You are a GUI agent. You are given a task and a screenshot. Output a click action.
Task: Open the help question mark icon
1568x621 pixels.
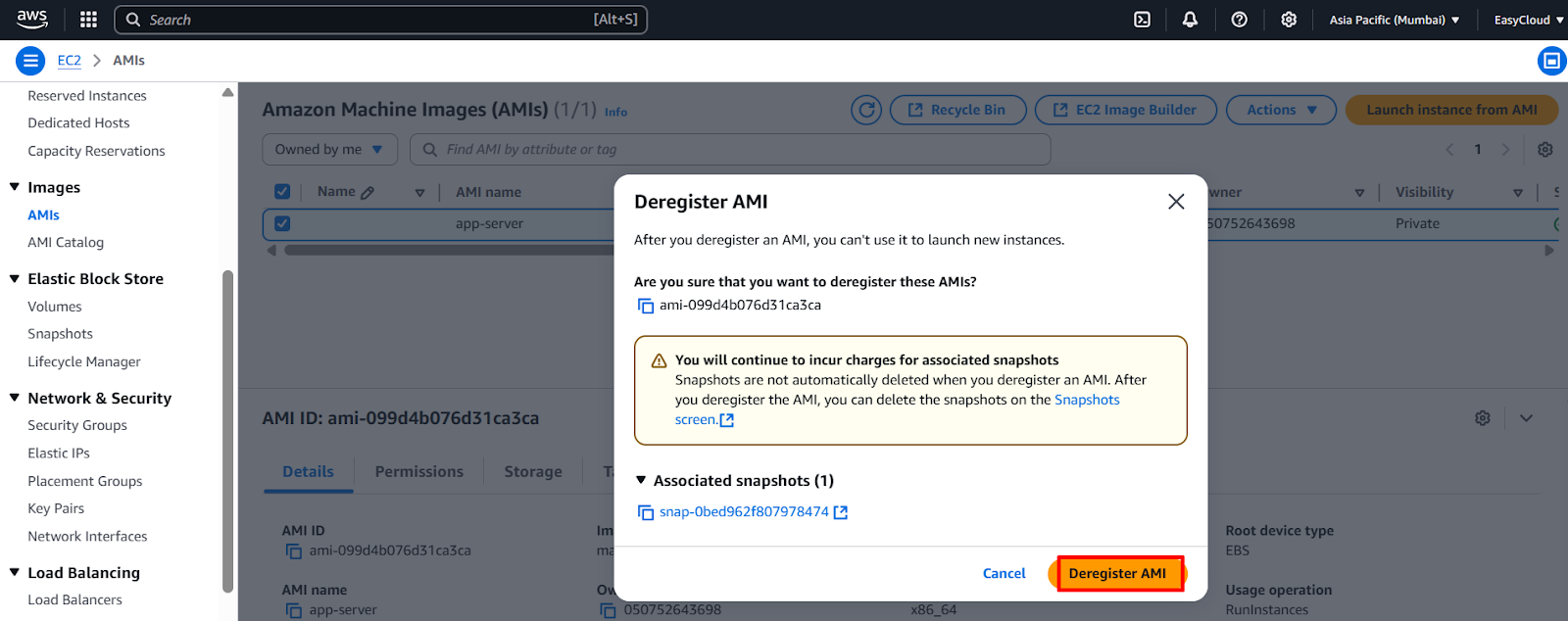tap(1239, 20)
